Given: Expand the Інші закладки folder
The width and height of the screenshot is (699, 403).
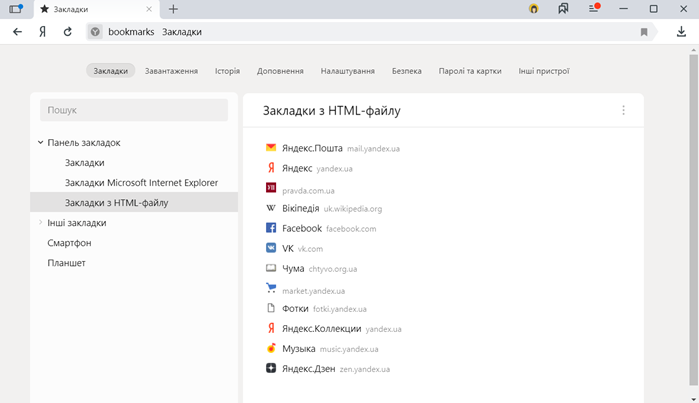Looking at the screenshot, I should tap(40, 222).
